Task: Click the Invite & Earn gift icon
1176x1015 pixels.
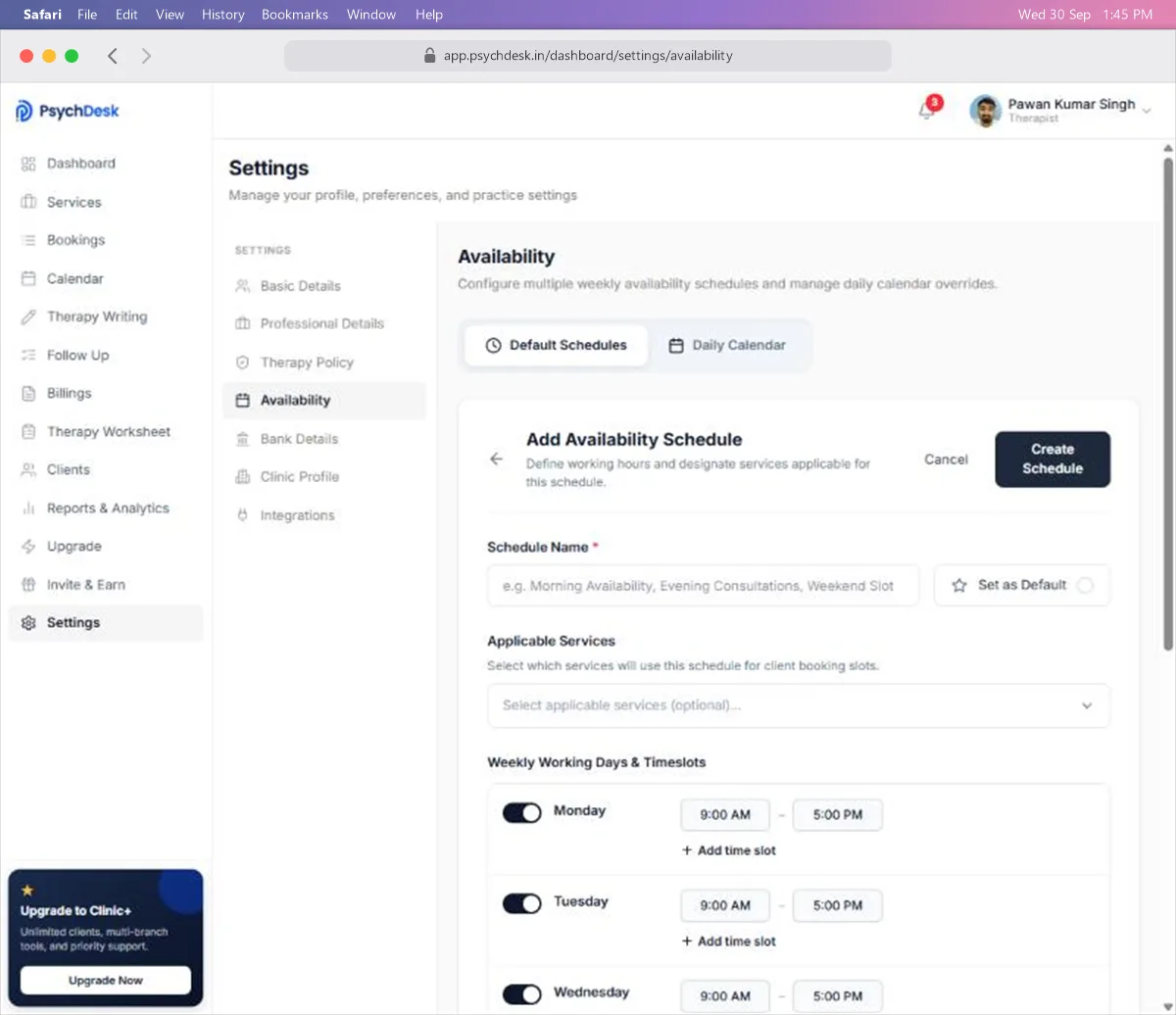Action: pyautogui.click(x=28, y=584)
